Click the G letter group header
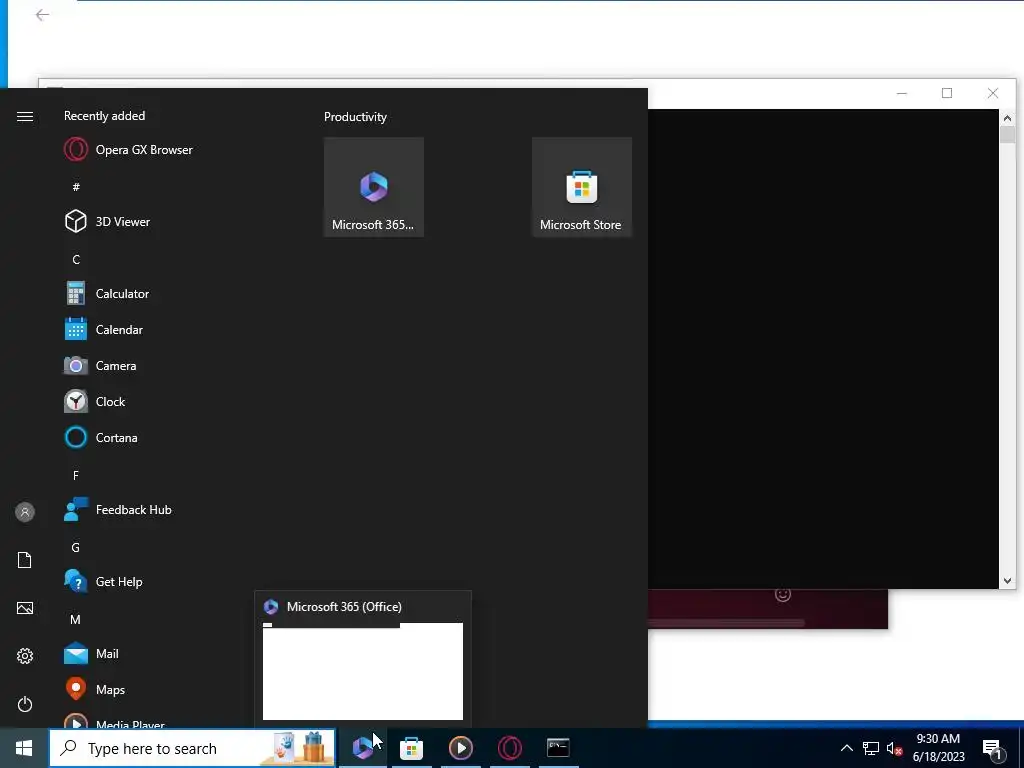This screenshot has height=768, width=1024. pyautogui.click(x=76, y=547)
